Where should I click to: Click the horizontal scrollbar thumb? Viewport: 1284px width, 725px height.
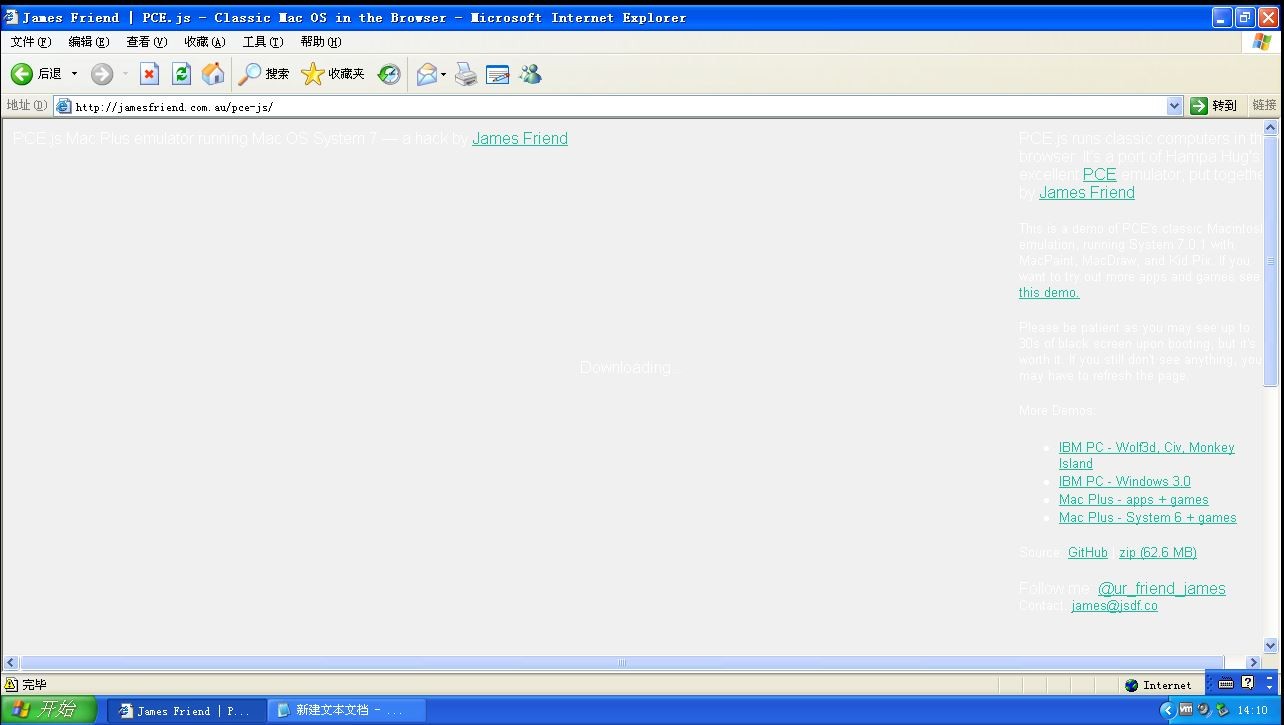click(x=622, y=662)
